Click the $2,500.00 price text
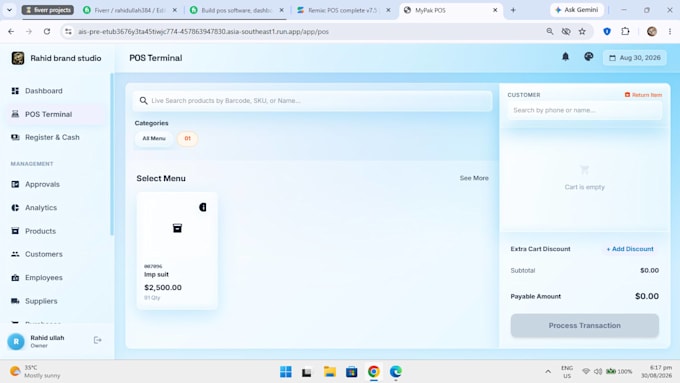The image size is (680, 383). click(x=163, y=288)
